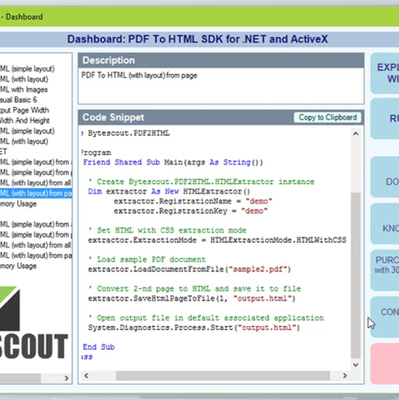Select the "sual Basic 6" list entry
Viewport: 399px width, 400px height.
coord(18,100)
